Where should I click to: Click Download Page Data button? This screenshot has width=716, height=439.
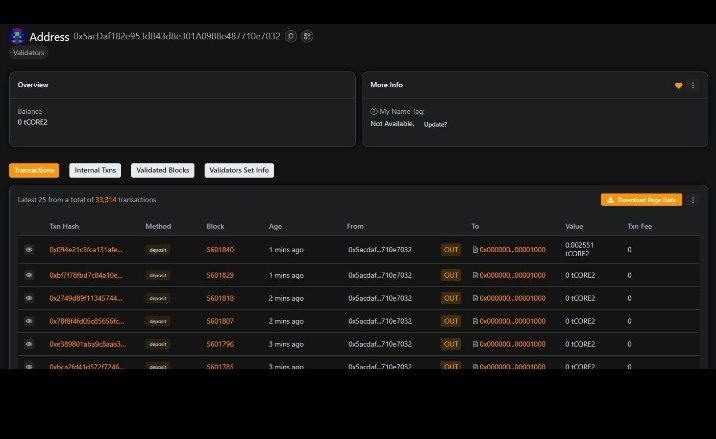point(641,200)
